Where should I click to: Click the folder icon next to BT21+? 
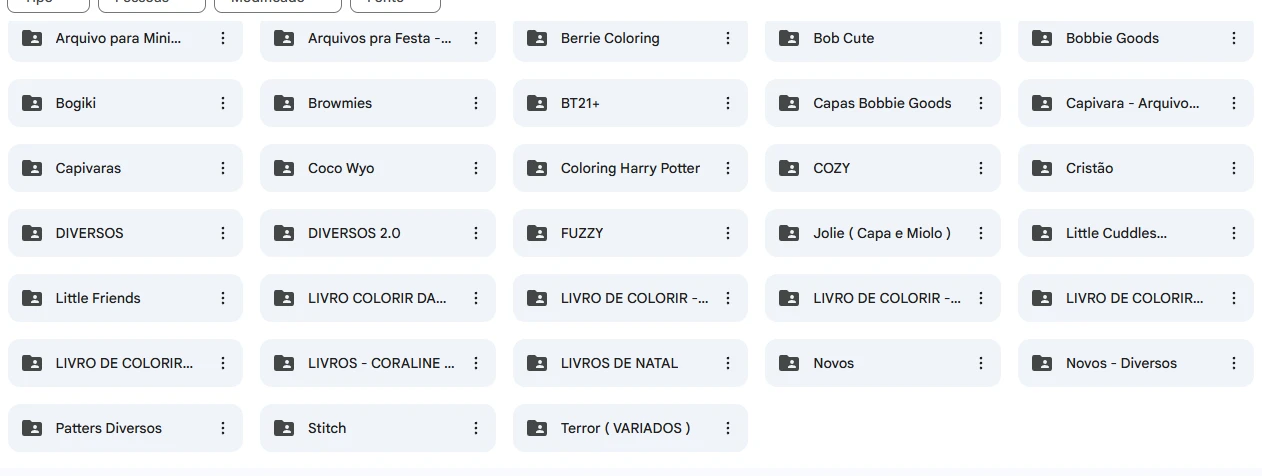coord(537,103)
